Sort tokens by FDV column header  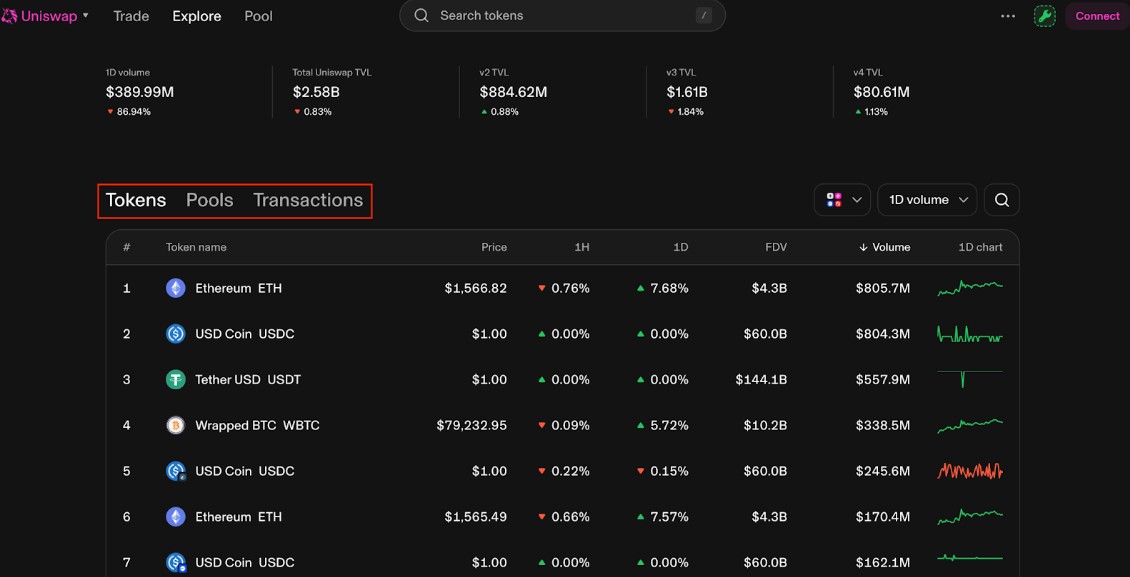775,247
